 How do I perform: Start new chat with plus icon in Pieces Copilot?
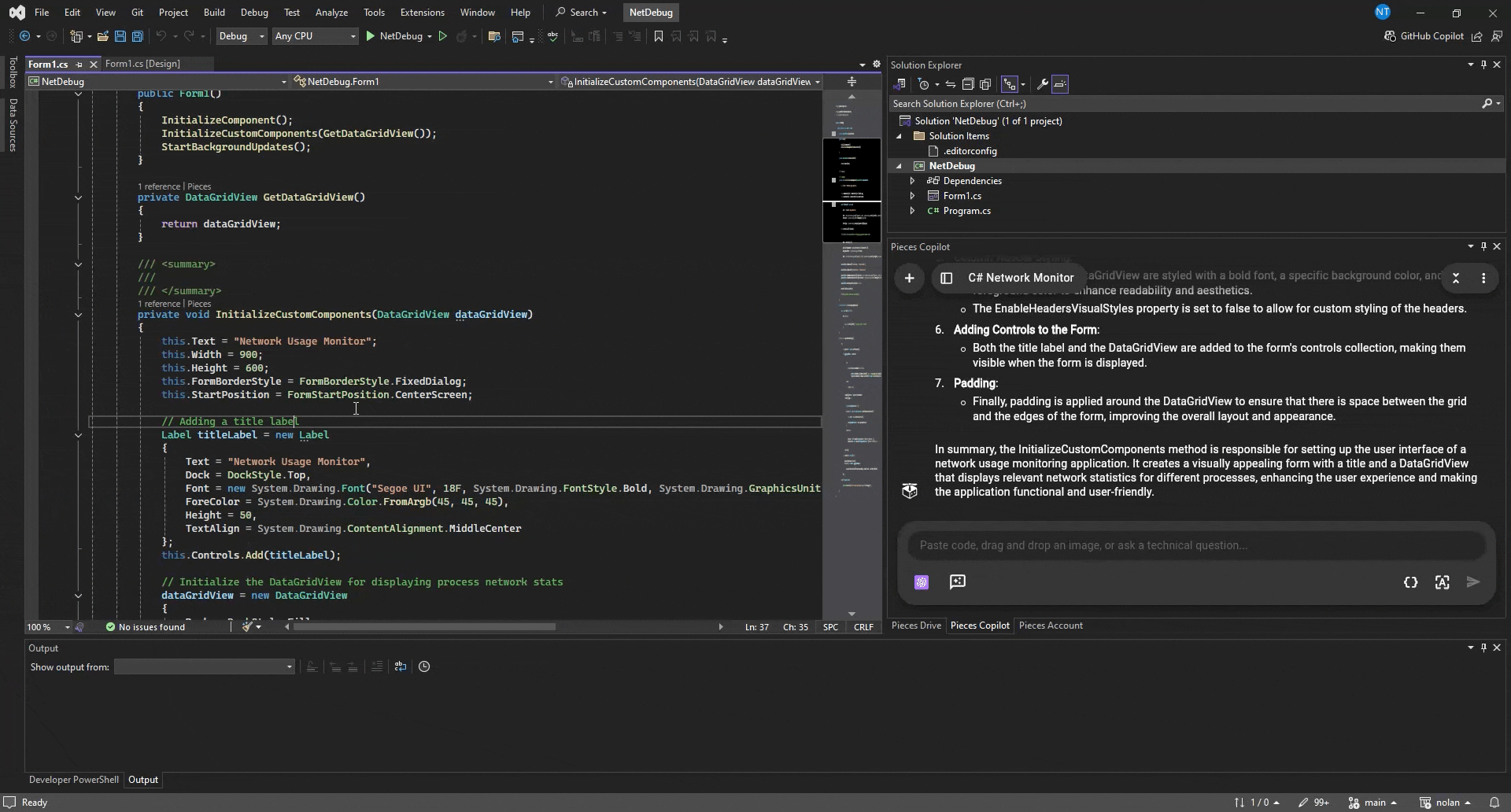(x=909, y=278)
